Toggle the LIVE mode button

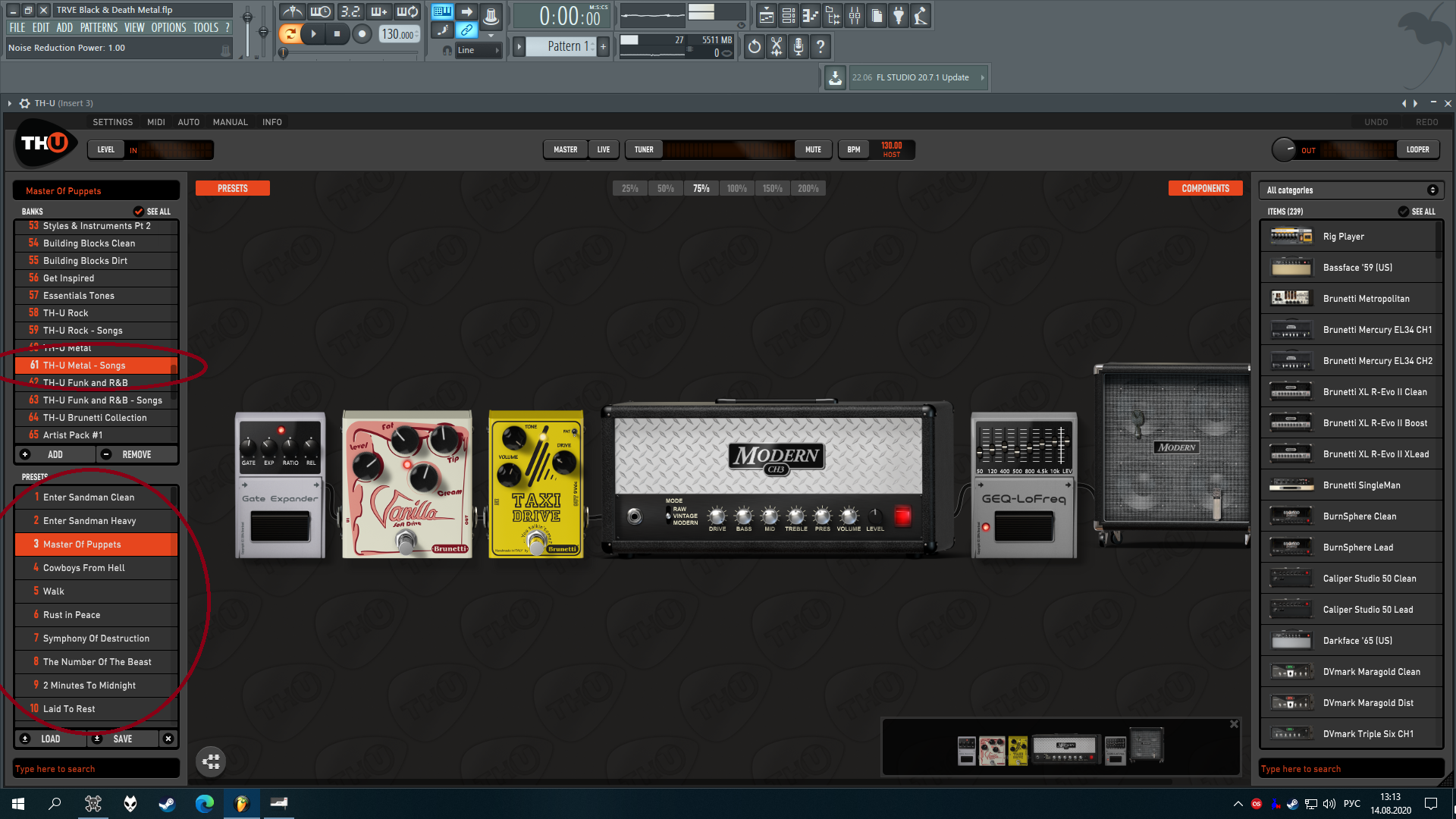(603, 149)
